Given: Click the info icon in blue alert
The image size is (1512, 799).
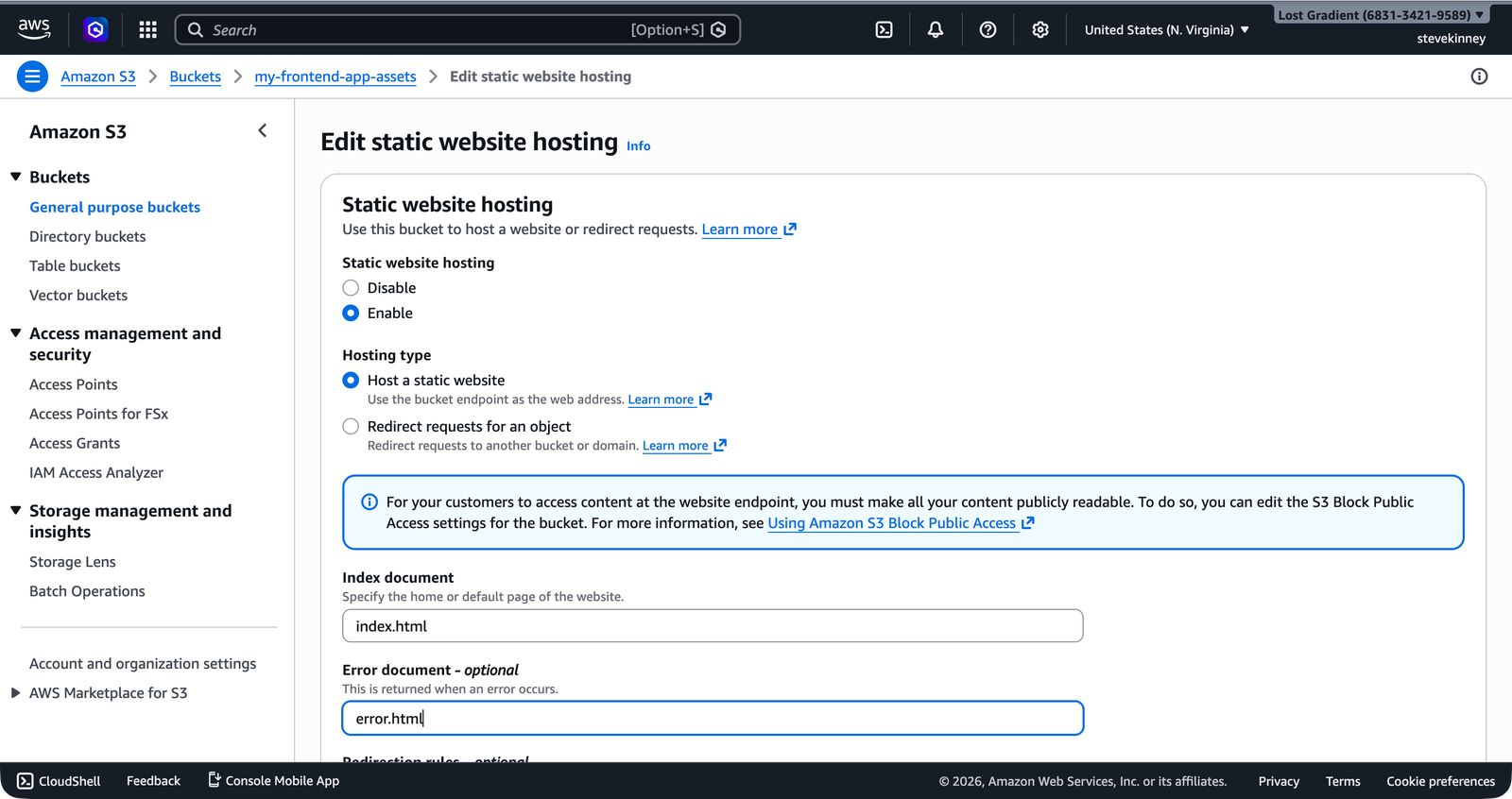Looking at the screenshot, I should 369,502.
